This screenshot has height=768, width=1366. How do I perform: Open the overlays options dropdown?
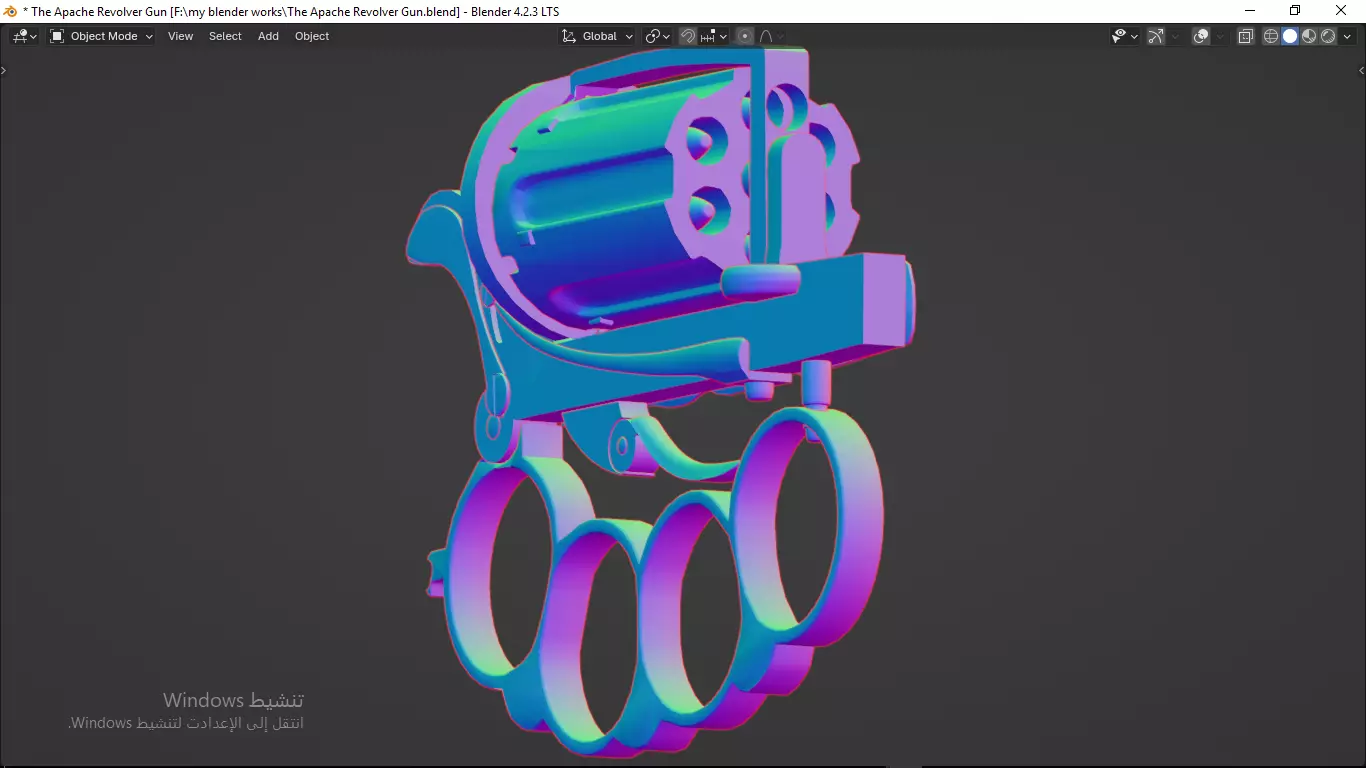pos(1220,36)
